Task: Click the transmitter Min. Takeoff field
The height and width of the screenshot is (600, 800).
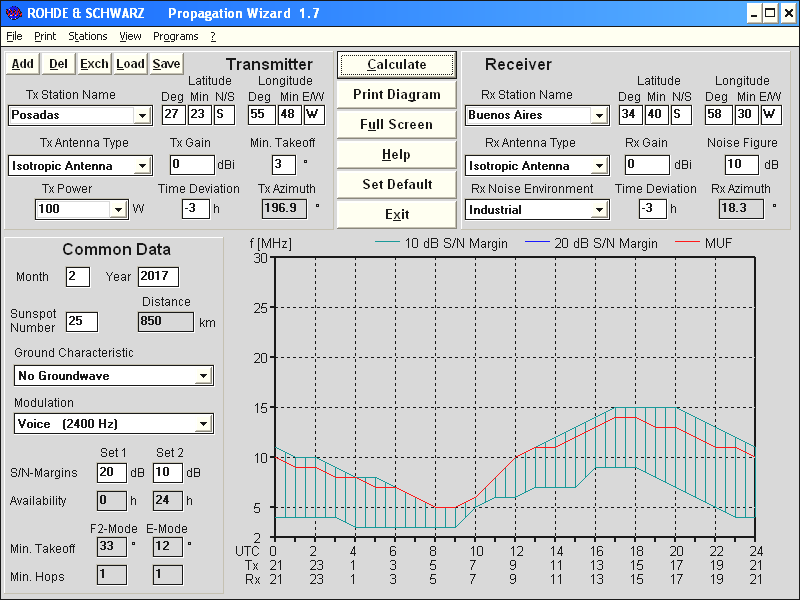Action: 284,165
